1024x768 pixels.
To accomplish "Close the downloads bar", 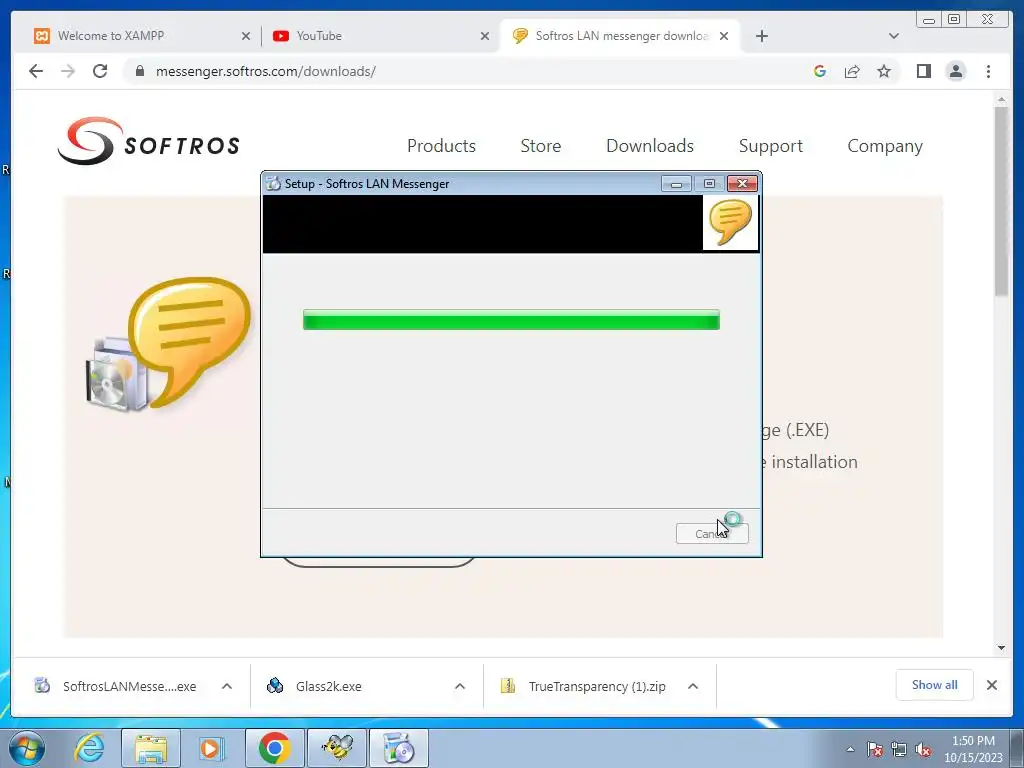I will pos(991,685).
